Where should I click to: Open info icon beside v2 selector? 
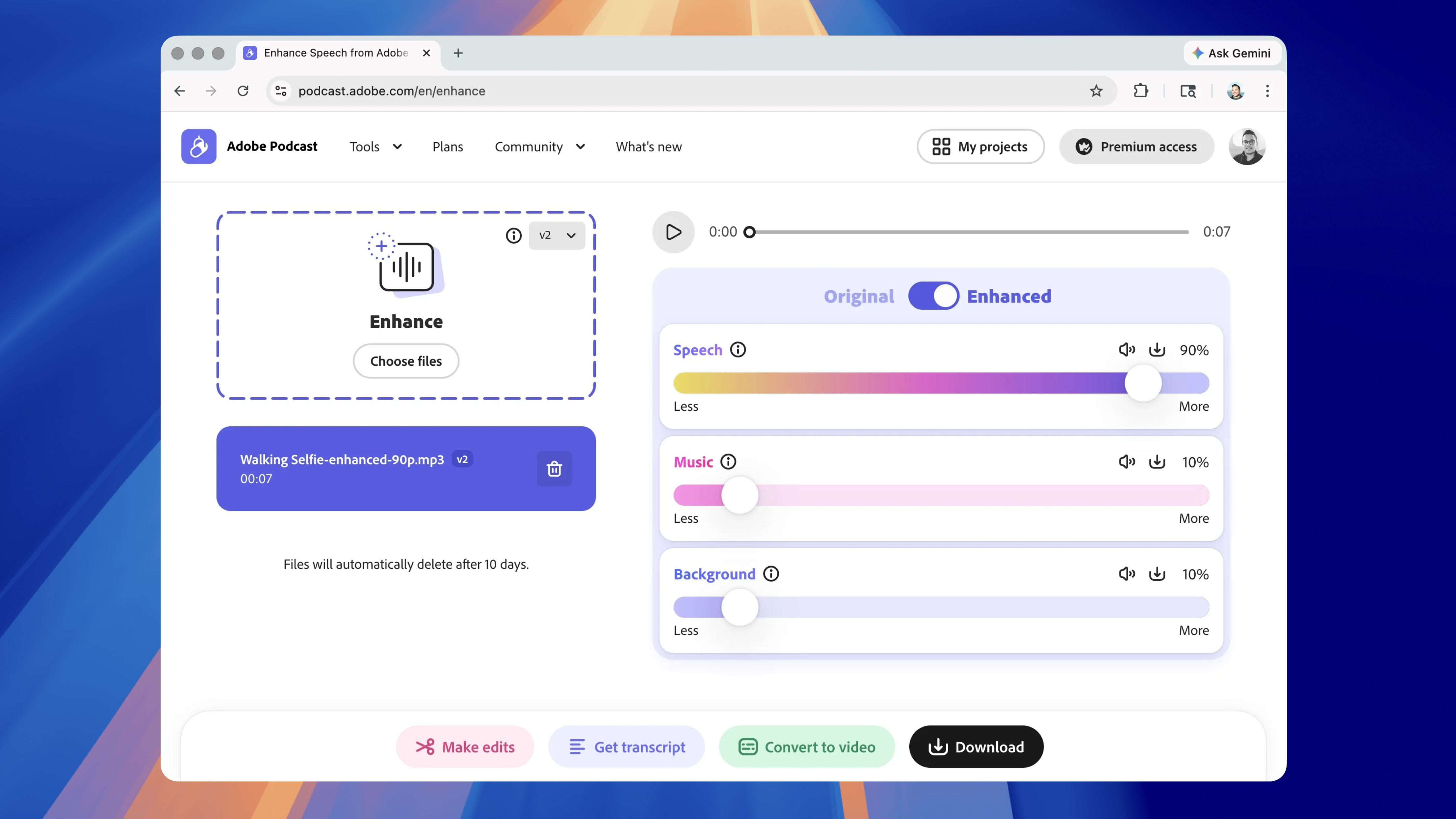(513, 235)
